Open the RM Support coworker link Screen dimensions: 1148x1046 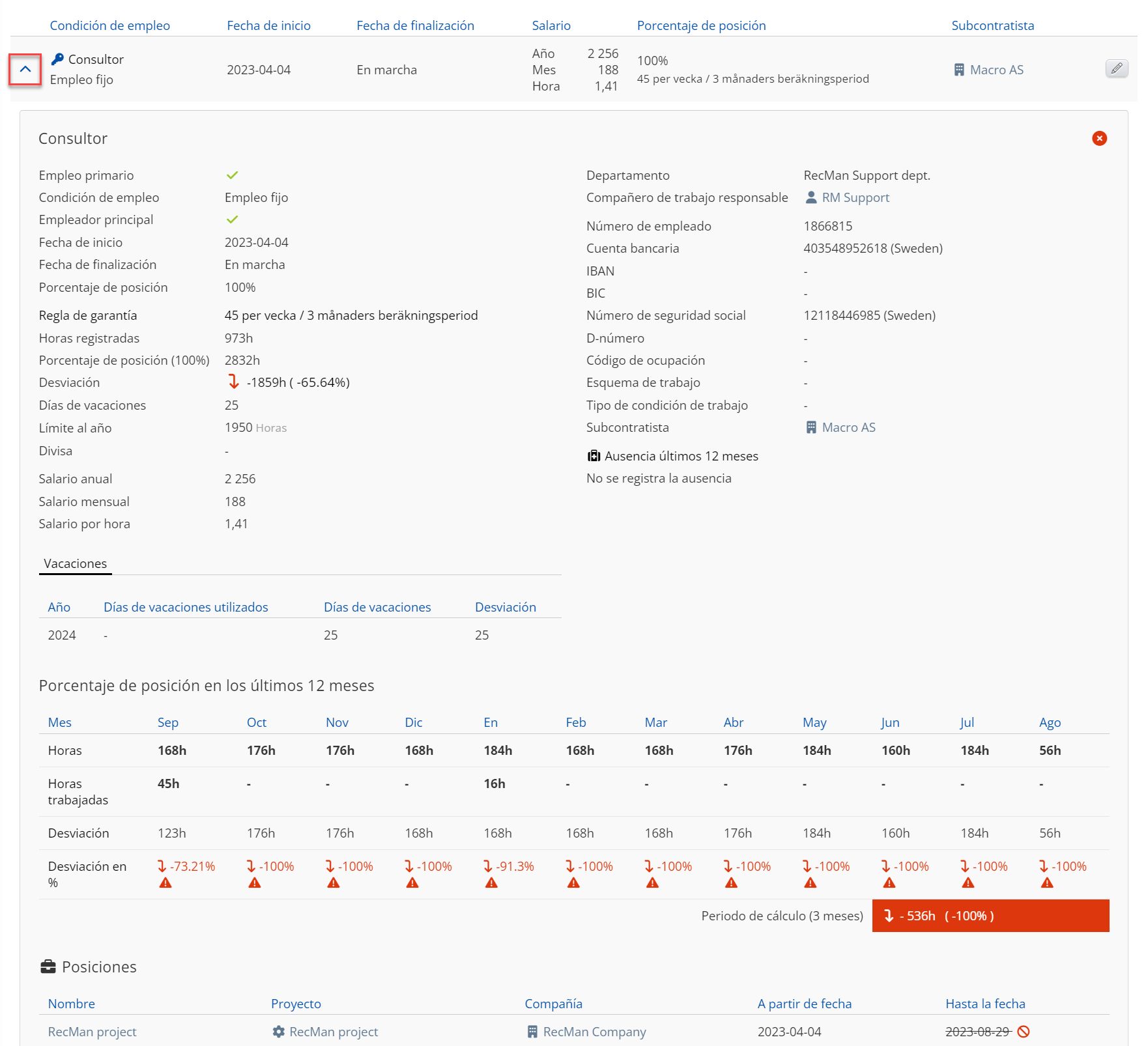tap(855, 197)
